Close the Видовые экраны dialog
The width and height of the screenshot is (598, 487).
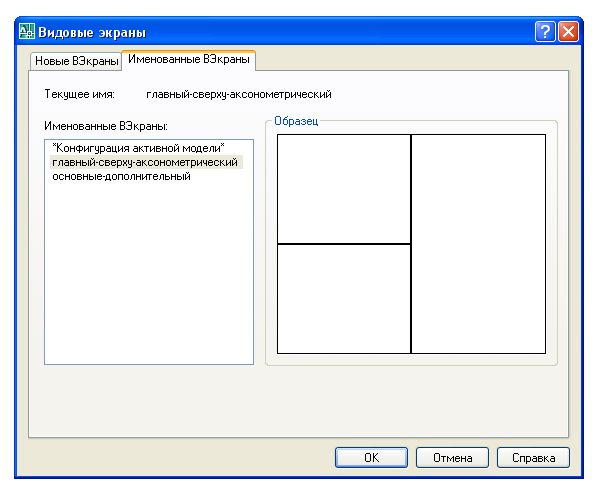pos(569,32)
